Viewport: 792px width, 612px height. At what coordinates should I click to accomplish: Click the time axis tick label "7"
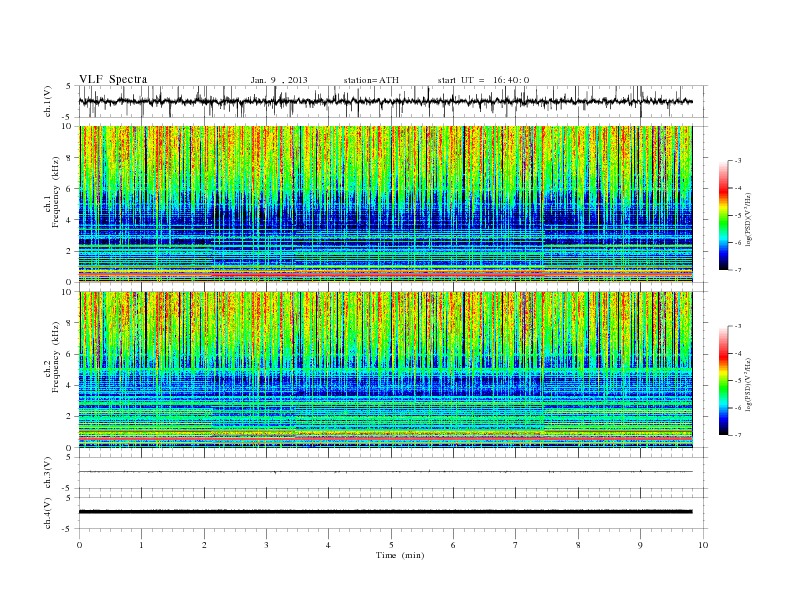tap(516, 545)
